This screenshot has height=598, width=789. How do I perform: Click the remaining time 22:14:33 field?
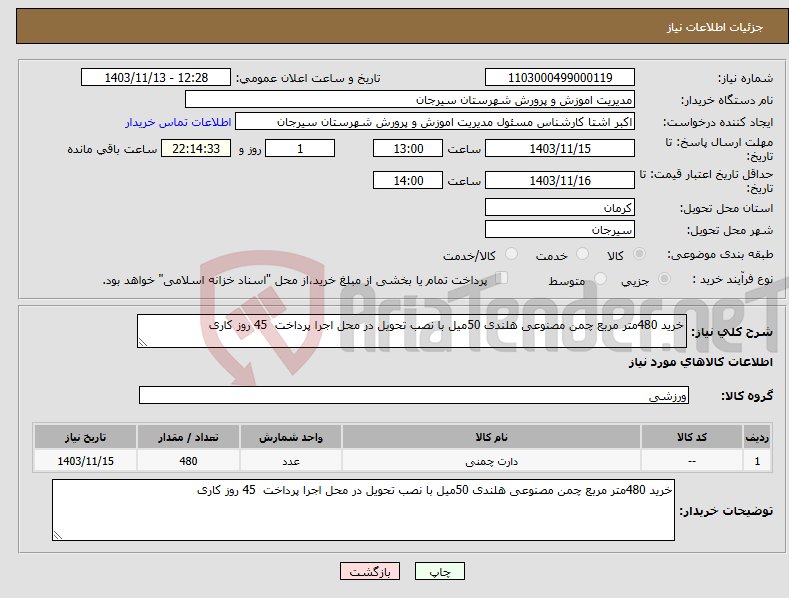tap(196, 148)
